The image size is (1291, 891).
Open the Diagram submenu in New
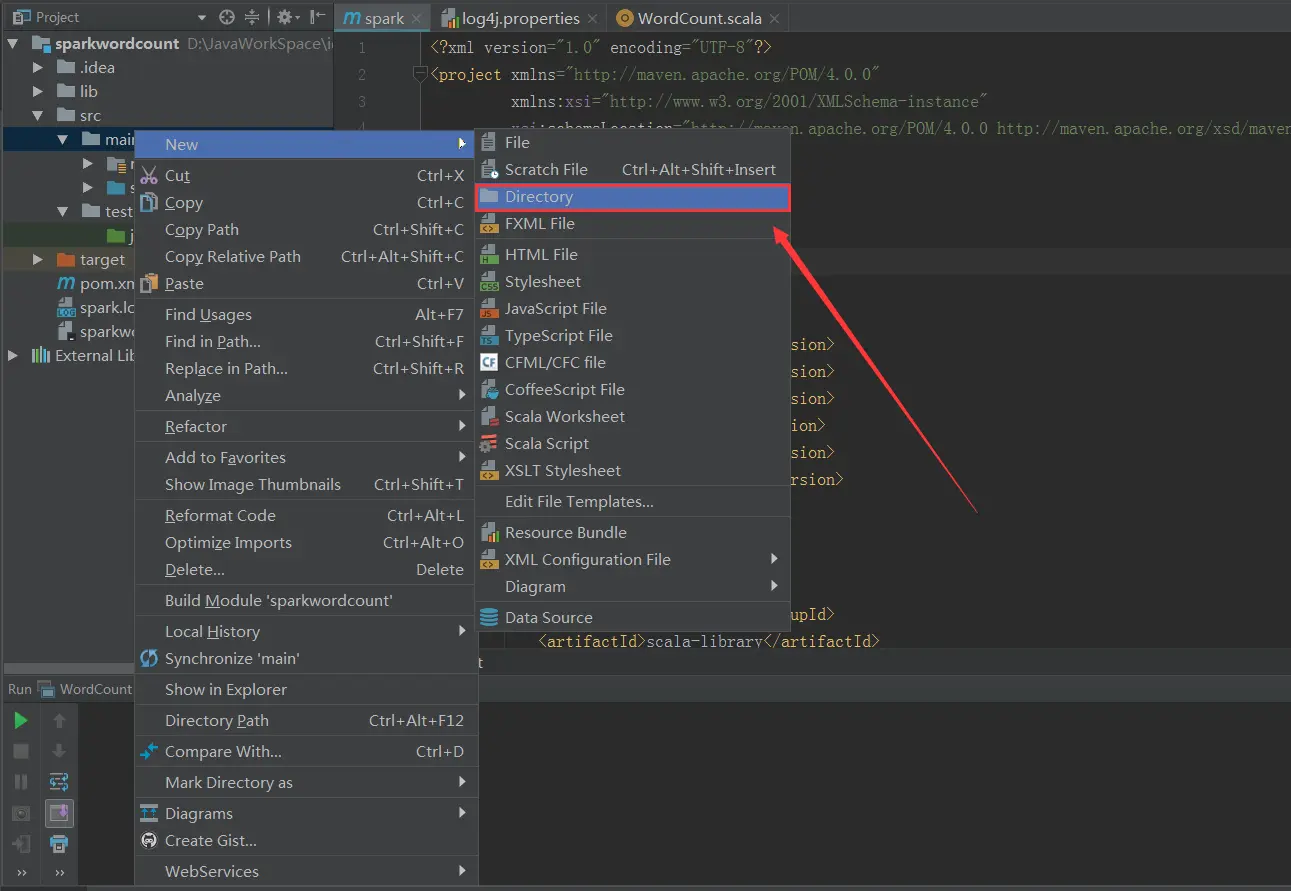[633, 586]
